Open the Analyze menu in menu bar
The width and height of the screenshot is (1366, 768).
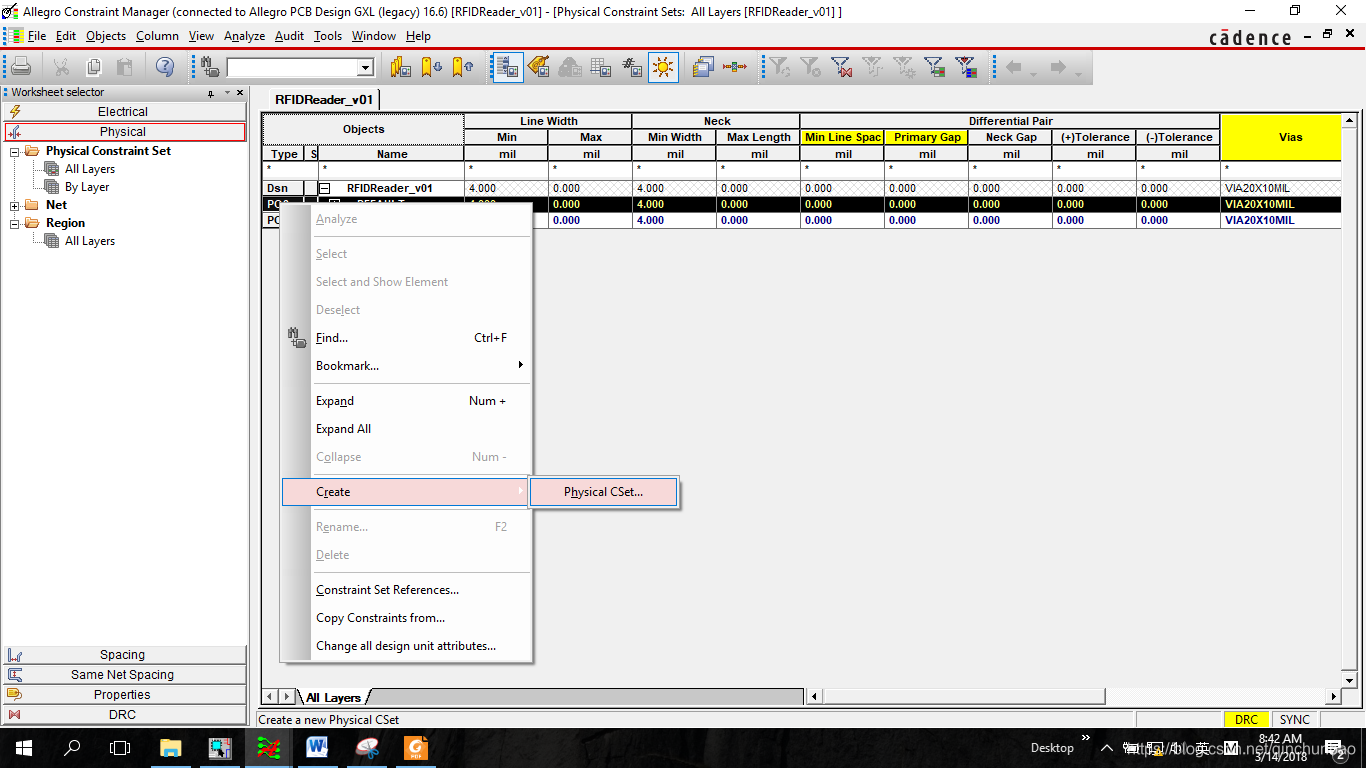(x=244, y=36)
